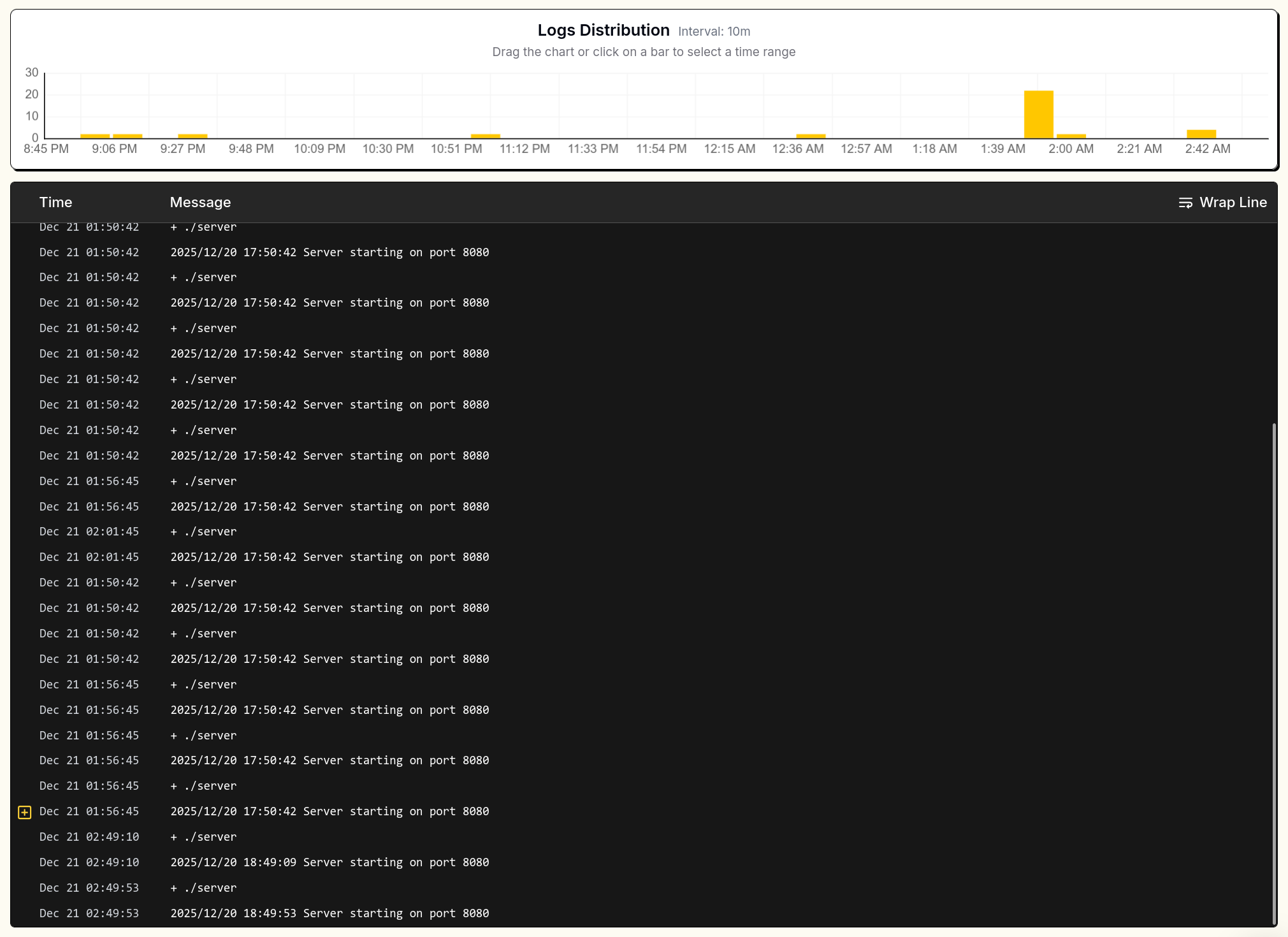The width and height of the screenshot is (1288, 937).
Task: Expand log row with yellow plus icon
Action: click(x=25, y=812)
